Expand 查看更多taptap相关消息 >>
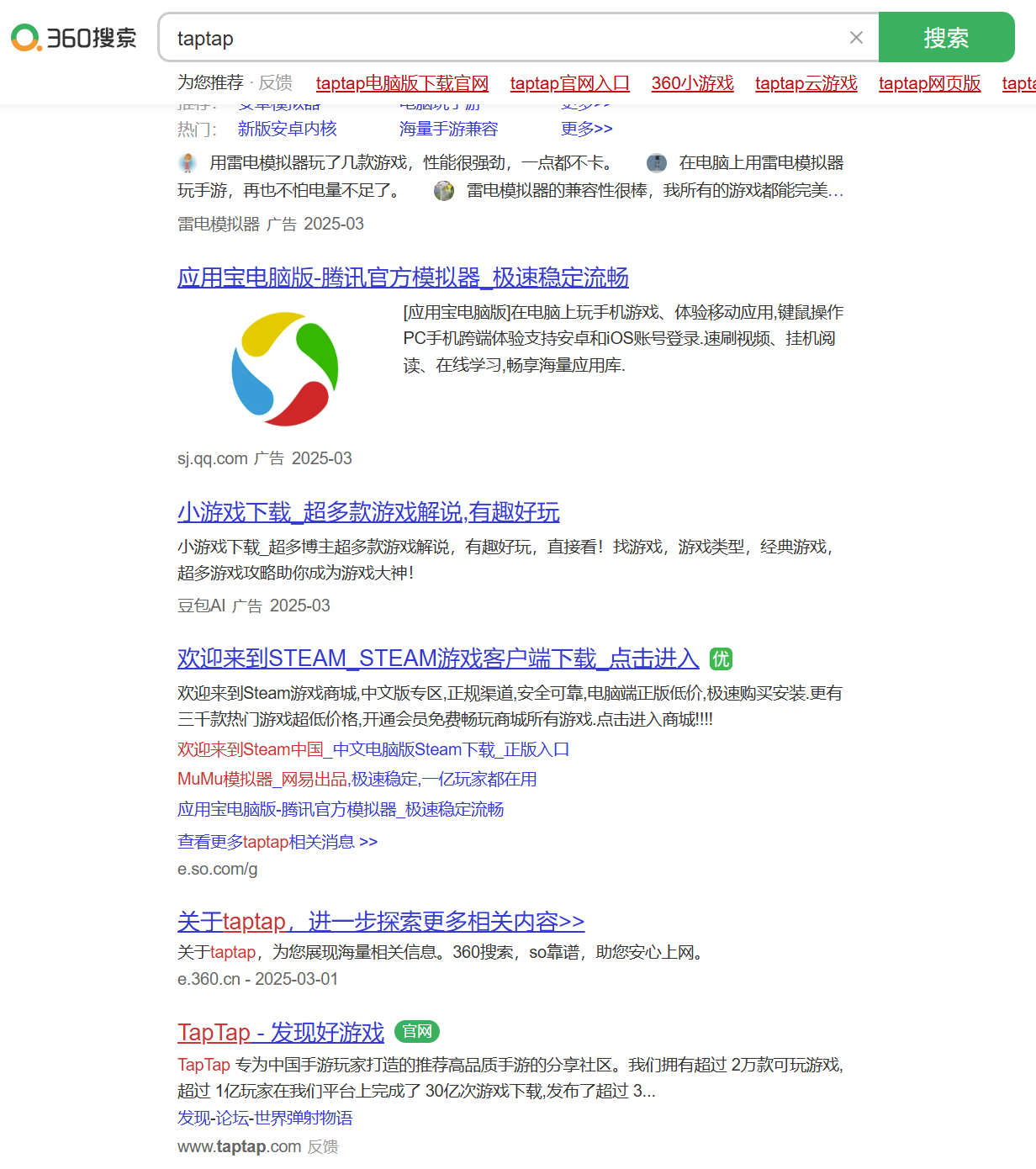1036x1169 pixels. click(277, 842)
